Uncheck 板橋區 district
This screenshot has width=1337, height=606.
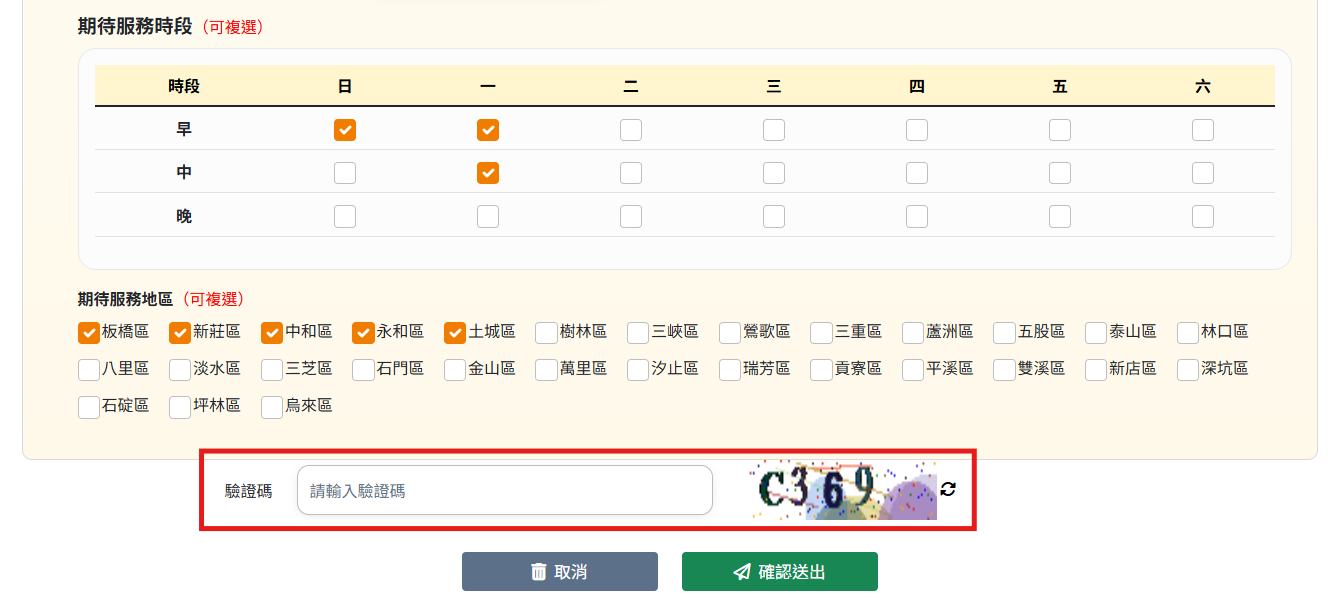click(x=87, y=332)
